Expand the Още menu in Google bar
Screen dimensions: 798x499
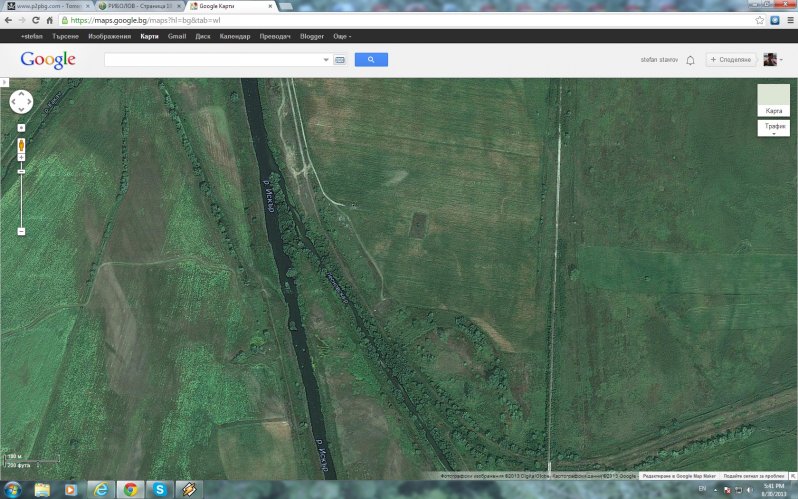point(342,36)
